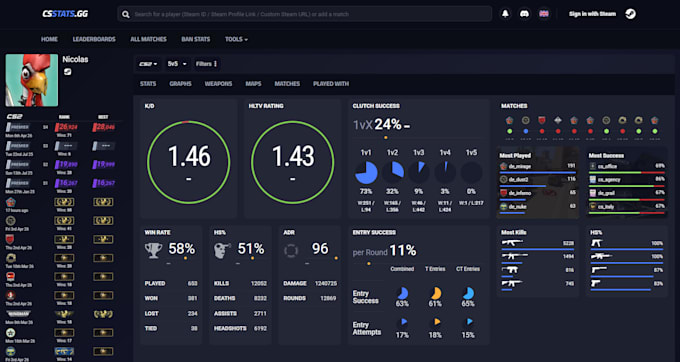This screenshot has height=362, width=680.
Task: Click the Steam logo next to Sign in
Action: tap(631, 14)
